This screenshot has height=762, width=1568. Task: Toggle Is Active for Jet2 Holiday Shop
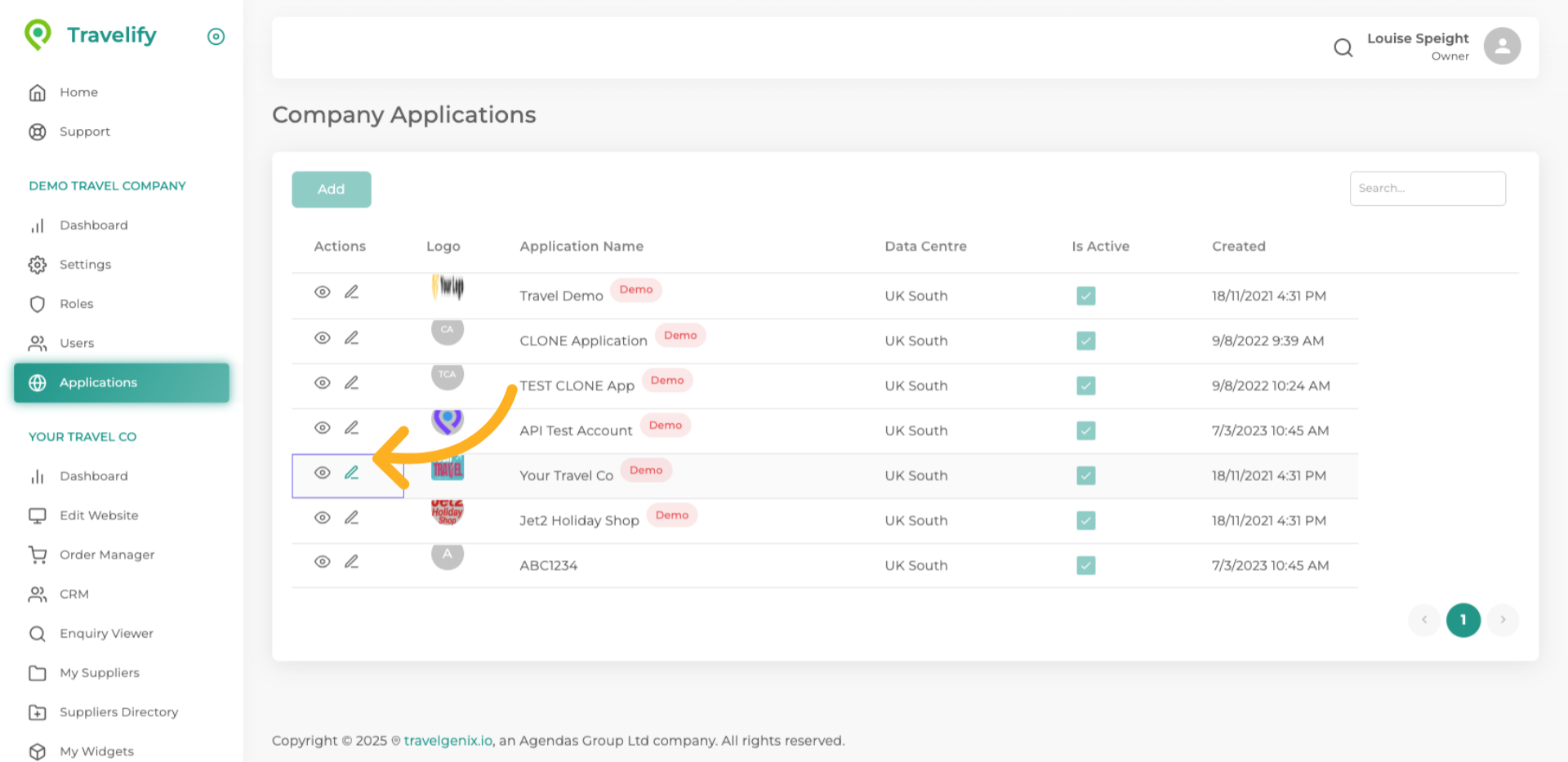tap(1086, 520)
